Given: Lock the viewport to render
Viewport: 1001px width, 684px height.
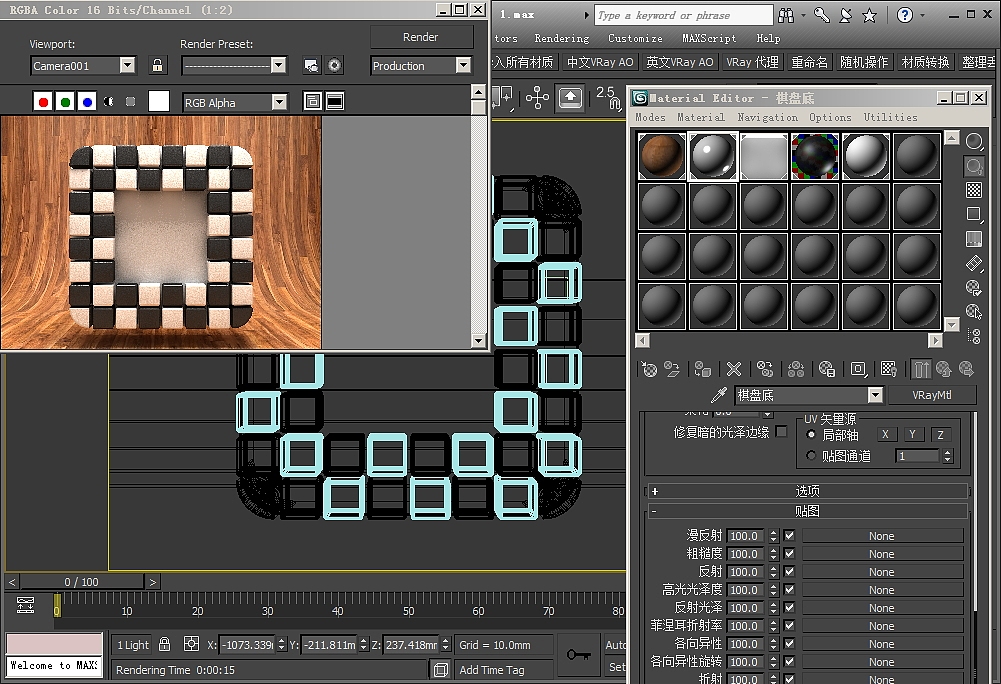Looking at the screenshot, I should tap(157, 65).
